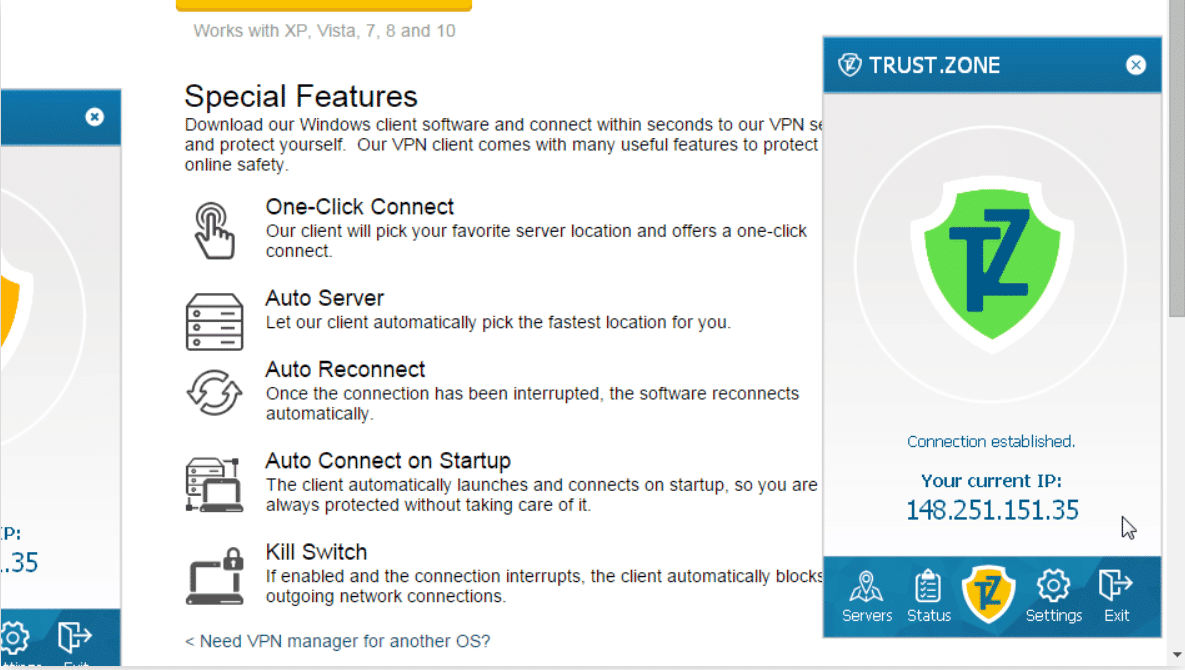Click the page's vertical scrollbar thumb
This screenshot has height=670, width=1185.
1177,159
